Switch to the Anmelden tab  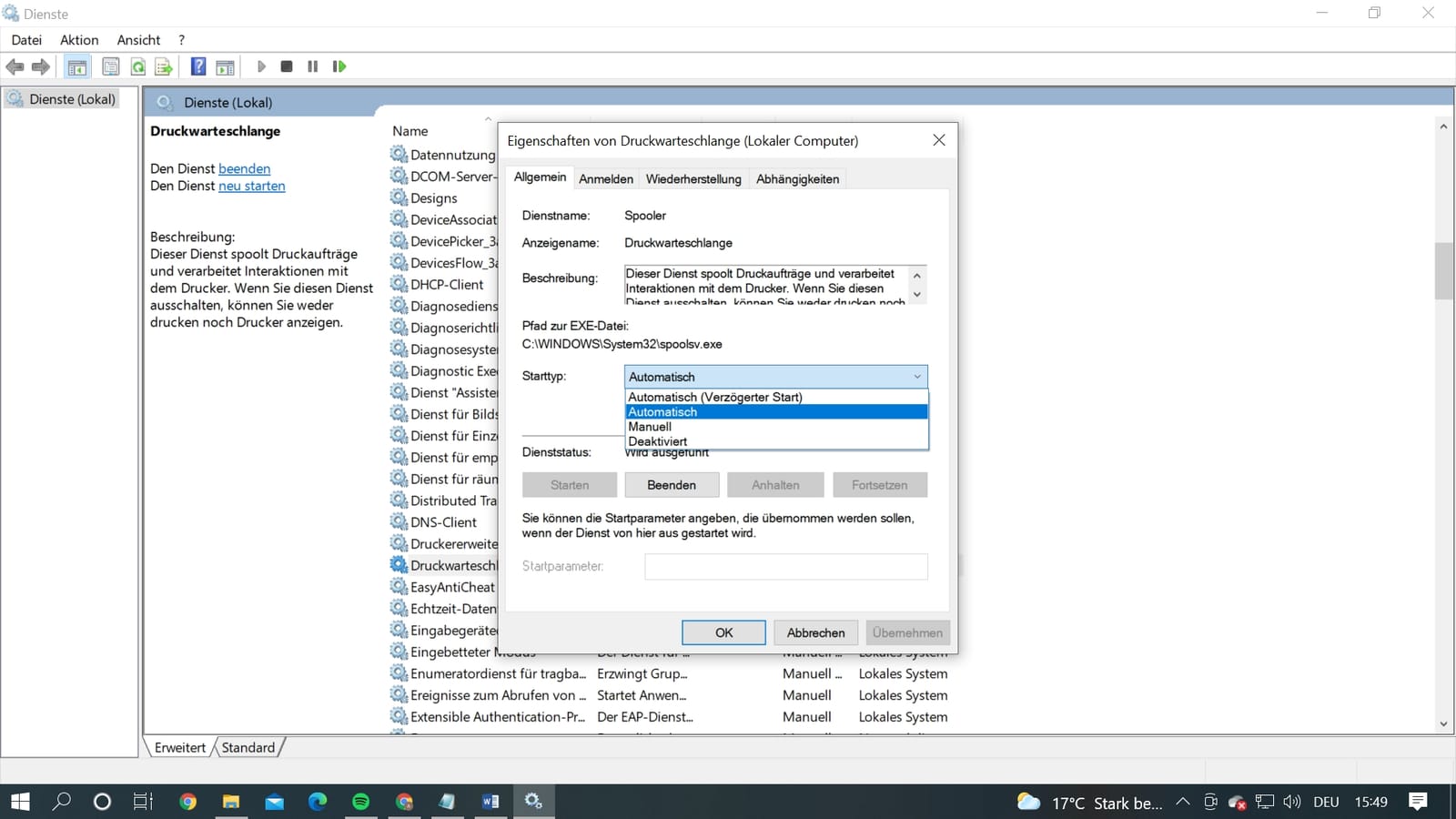tap(606, 179)
